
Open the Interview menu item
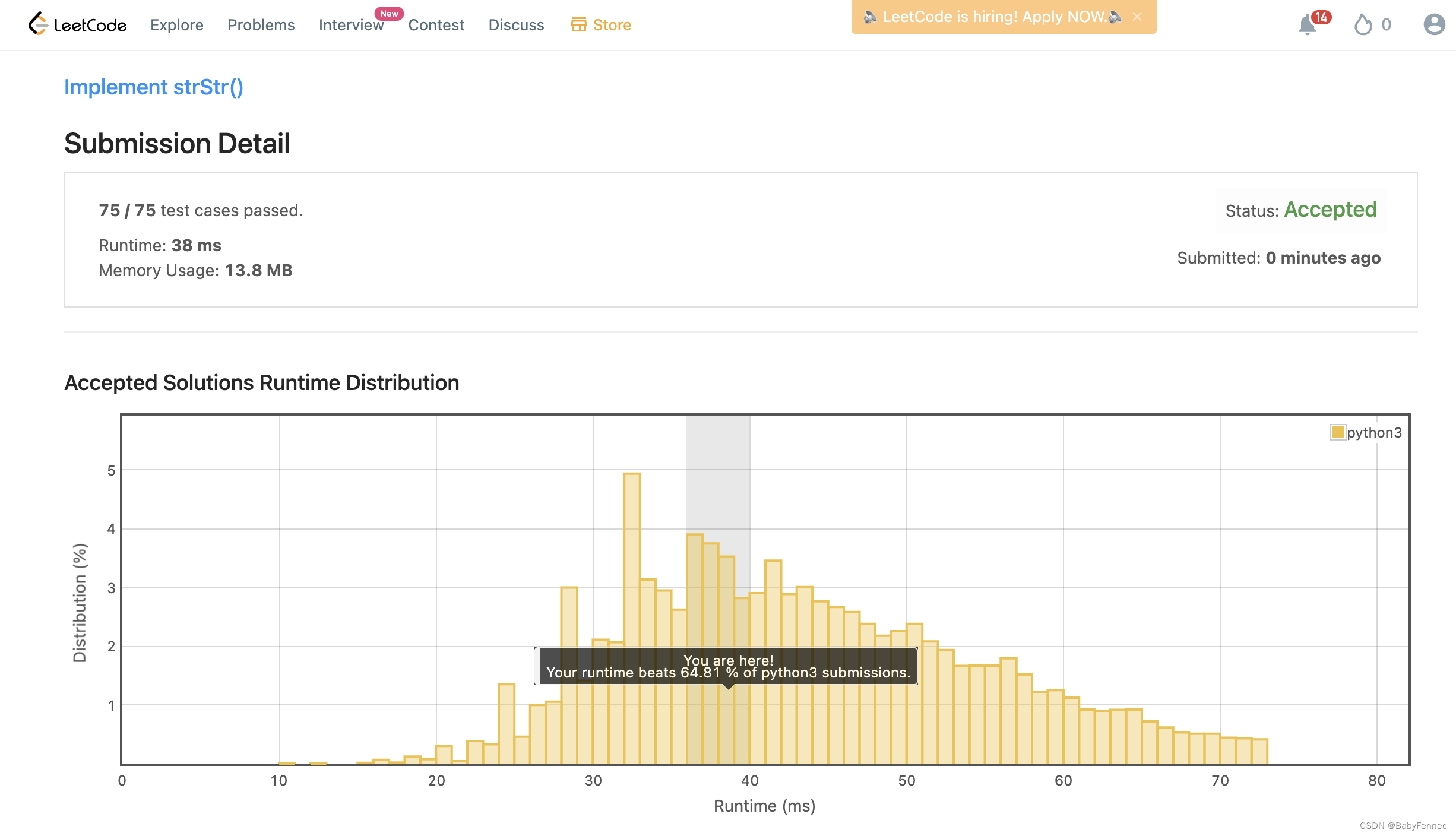351,25
